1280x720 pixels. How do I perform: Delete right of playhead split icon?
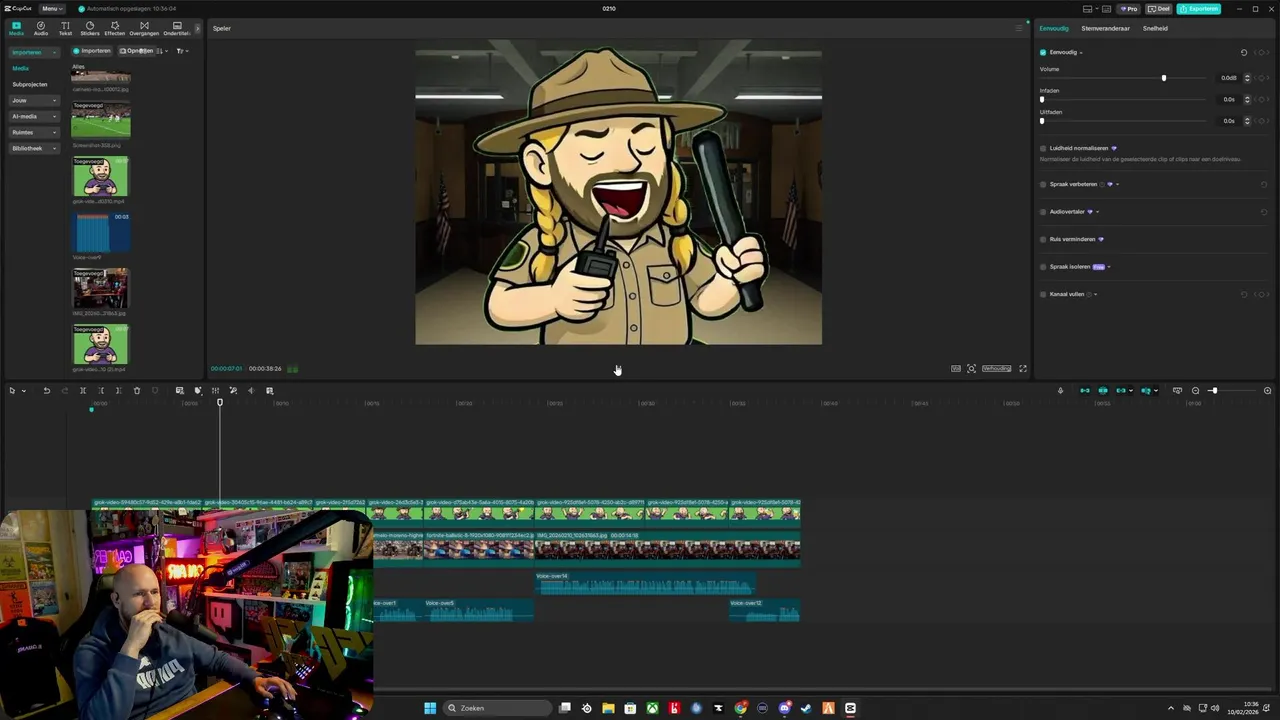pyautogui.click(x=118, y=390)
